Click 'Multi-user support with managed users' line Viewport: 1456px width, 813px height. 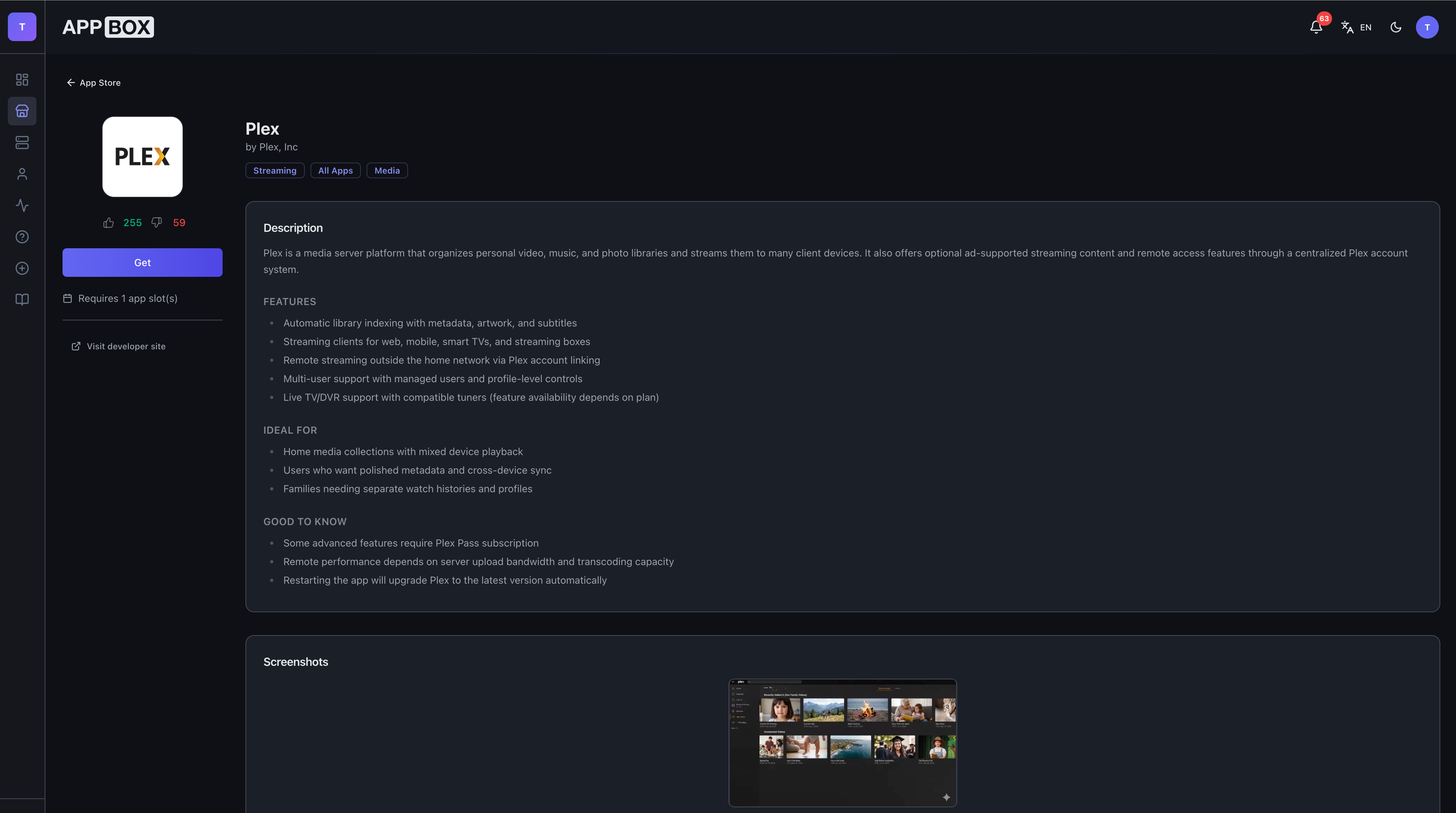[433, 379]
